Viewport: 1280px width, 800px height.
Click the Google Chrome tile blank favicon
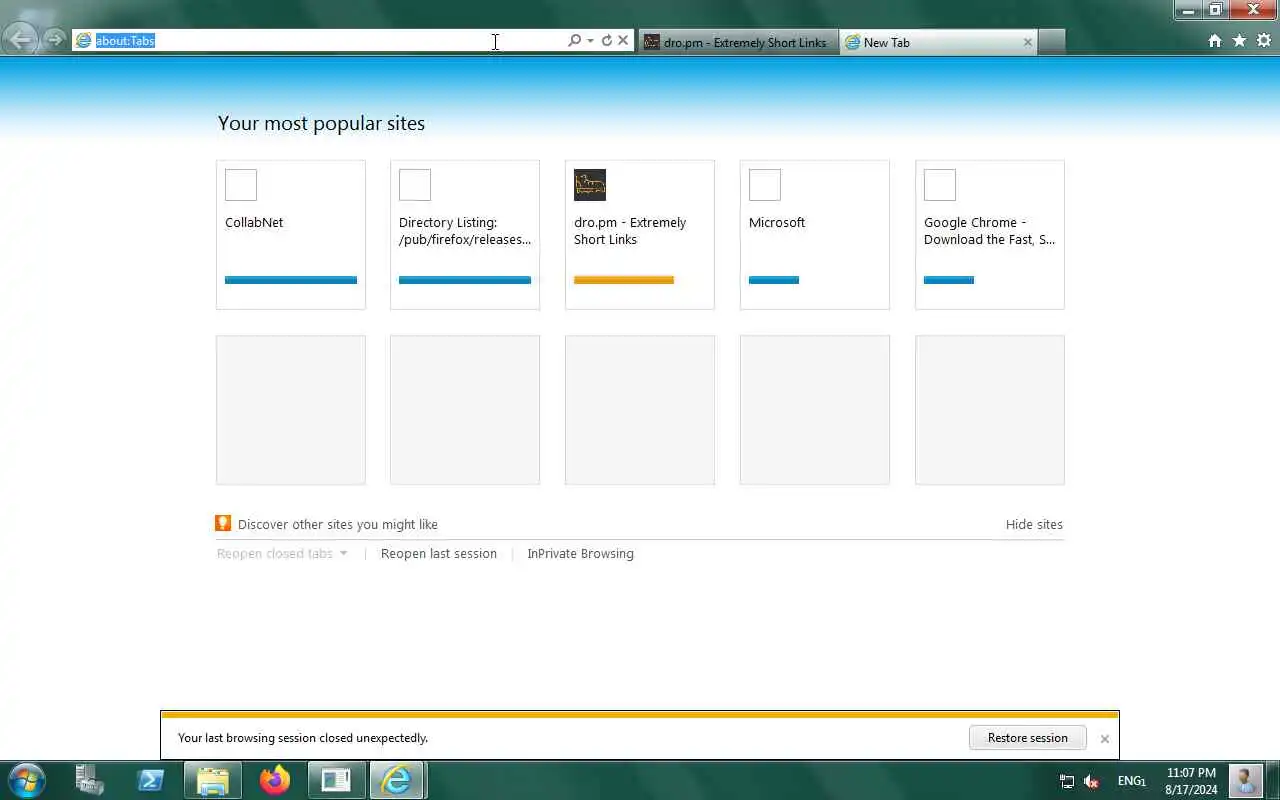coord(940,185)
